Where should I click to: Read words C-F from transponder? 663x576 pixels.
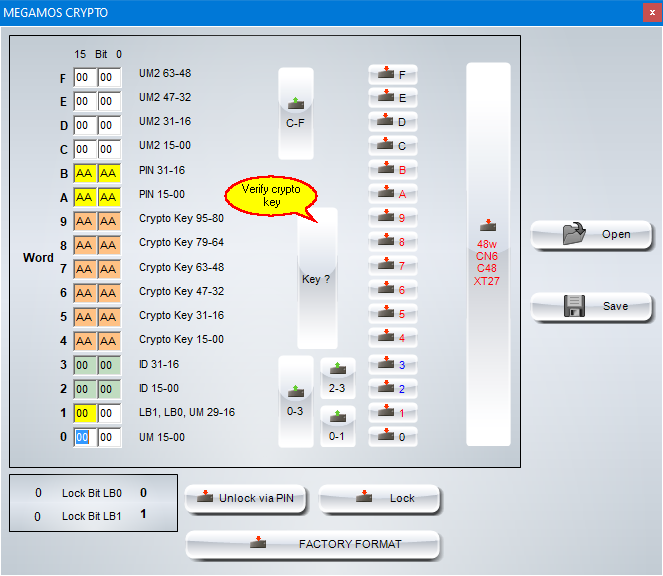pyautogui.click(x=296, y=113)
